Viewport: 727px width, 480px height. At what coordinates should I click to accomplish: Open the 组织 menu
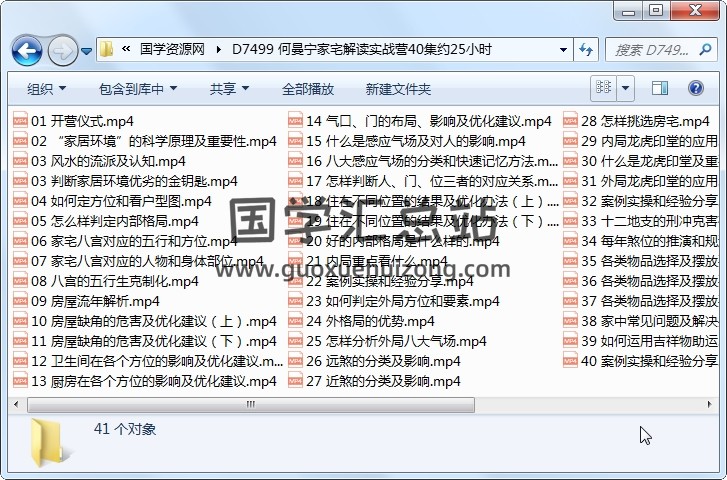[x=46, y=89]
